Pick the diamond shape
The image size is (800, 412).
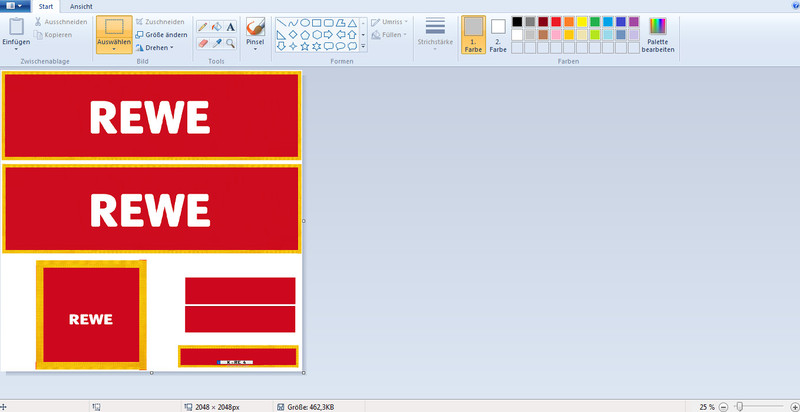coord(293,35)
